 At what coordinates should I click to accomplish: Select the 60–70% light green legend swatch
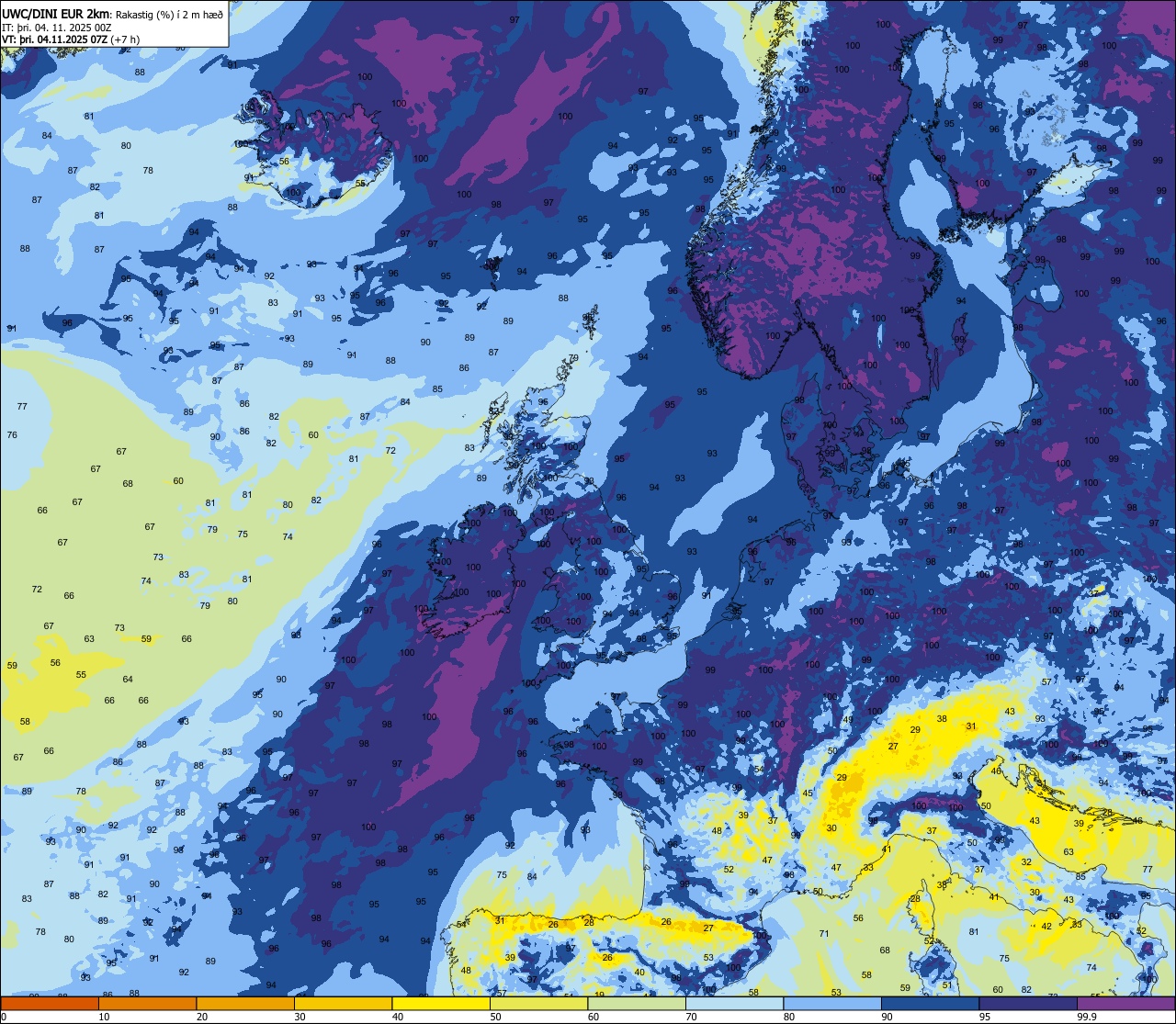[637, 1004]
